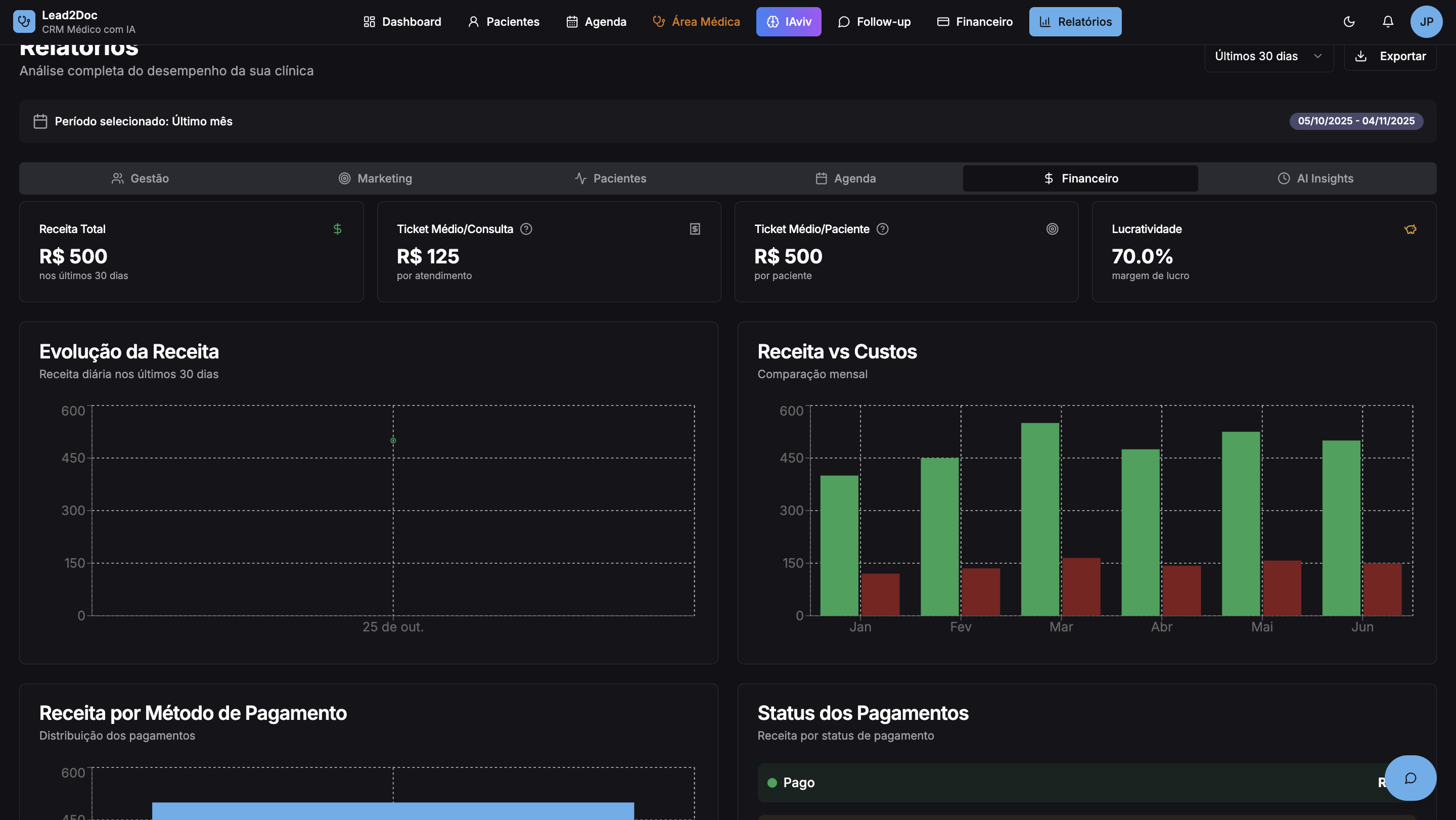Click the Exportar download button
Screen dimensions: 1456x820
pos(1390,56)
